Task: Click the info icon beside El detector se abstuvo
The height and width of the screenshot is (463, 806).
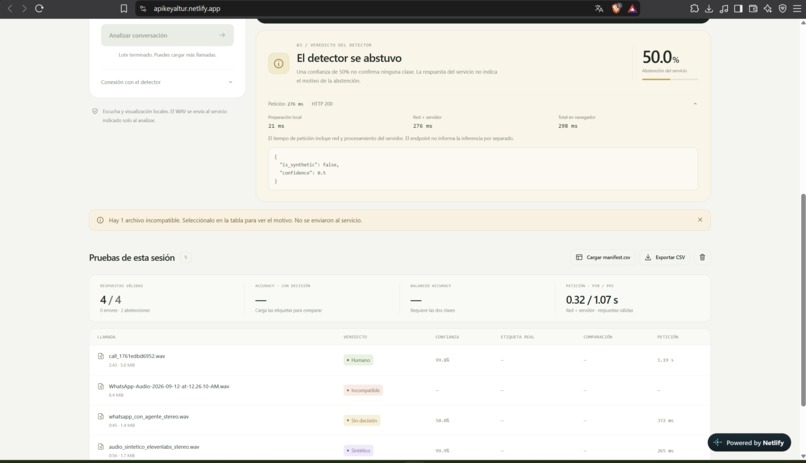Action: click(279, 64)
